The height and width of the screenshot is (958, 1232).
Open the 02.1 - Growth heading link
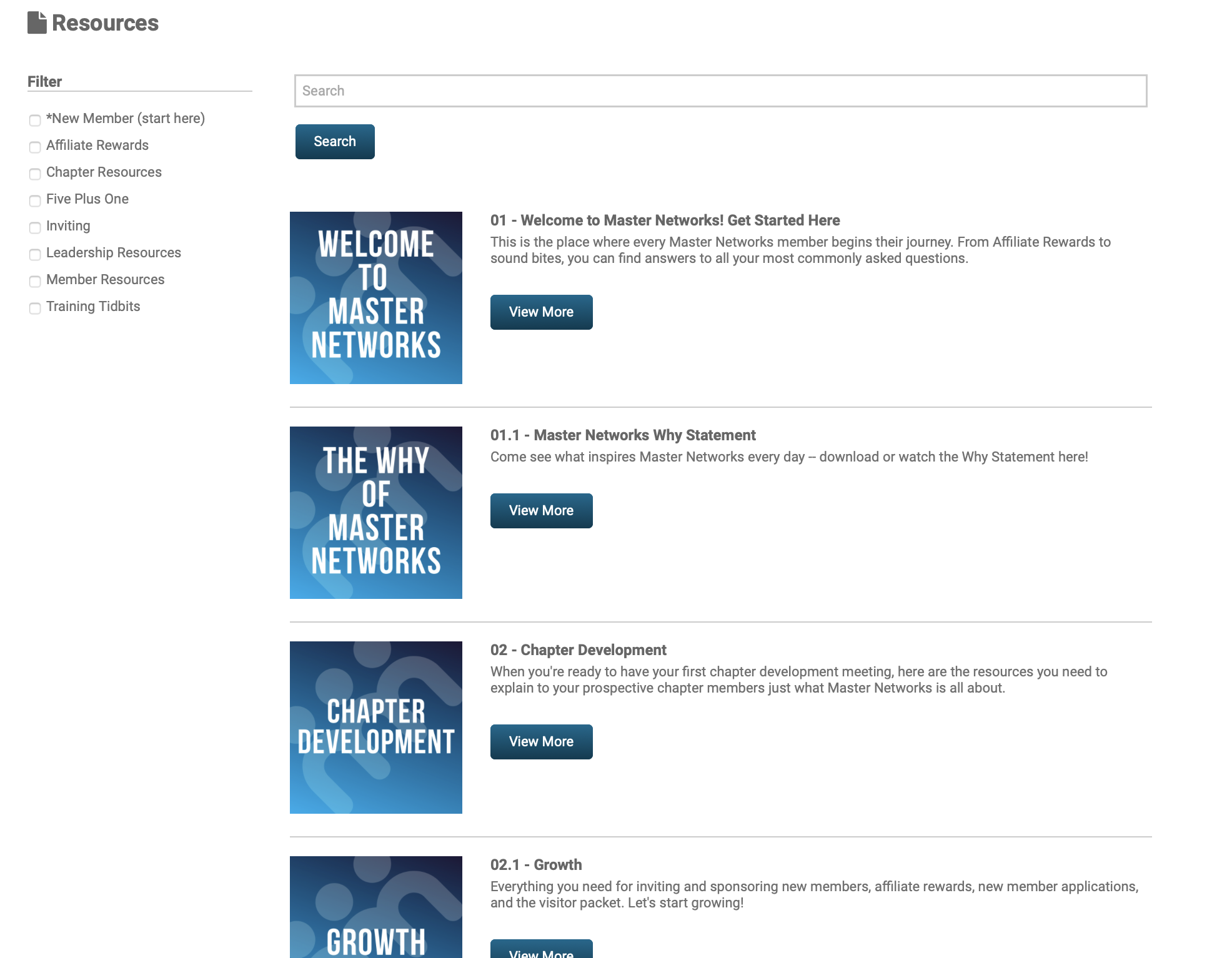535,864
